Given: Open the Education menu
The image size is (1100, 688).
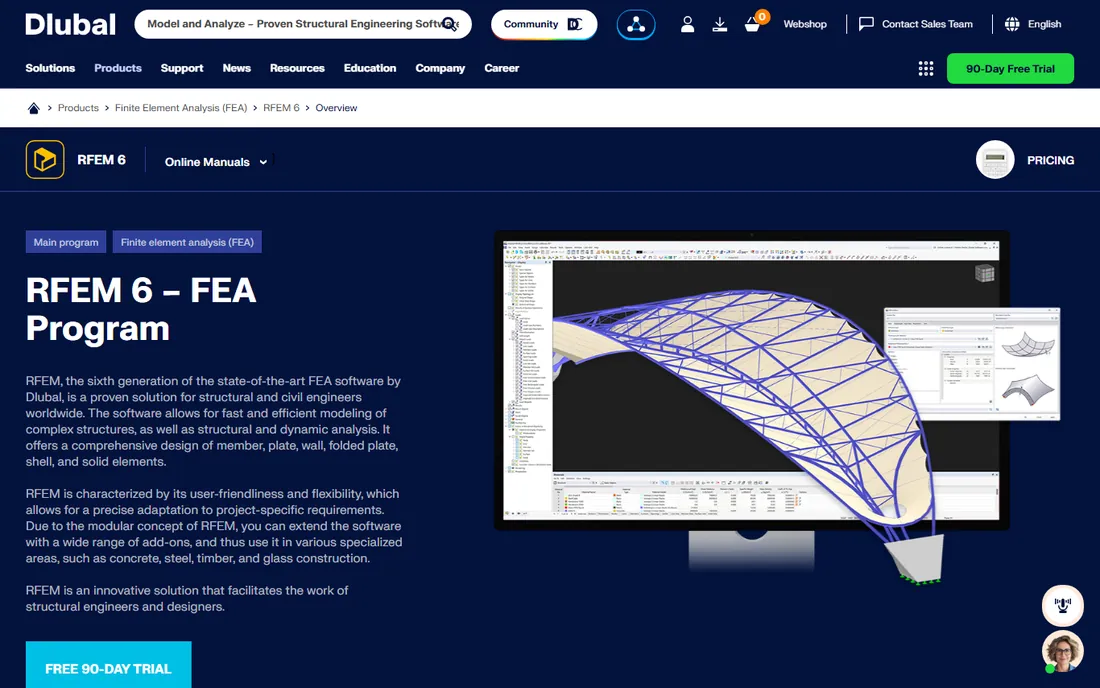Looking at the screenshot, I should 370,68.
